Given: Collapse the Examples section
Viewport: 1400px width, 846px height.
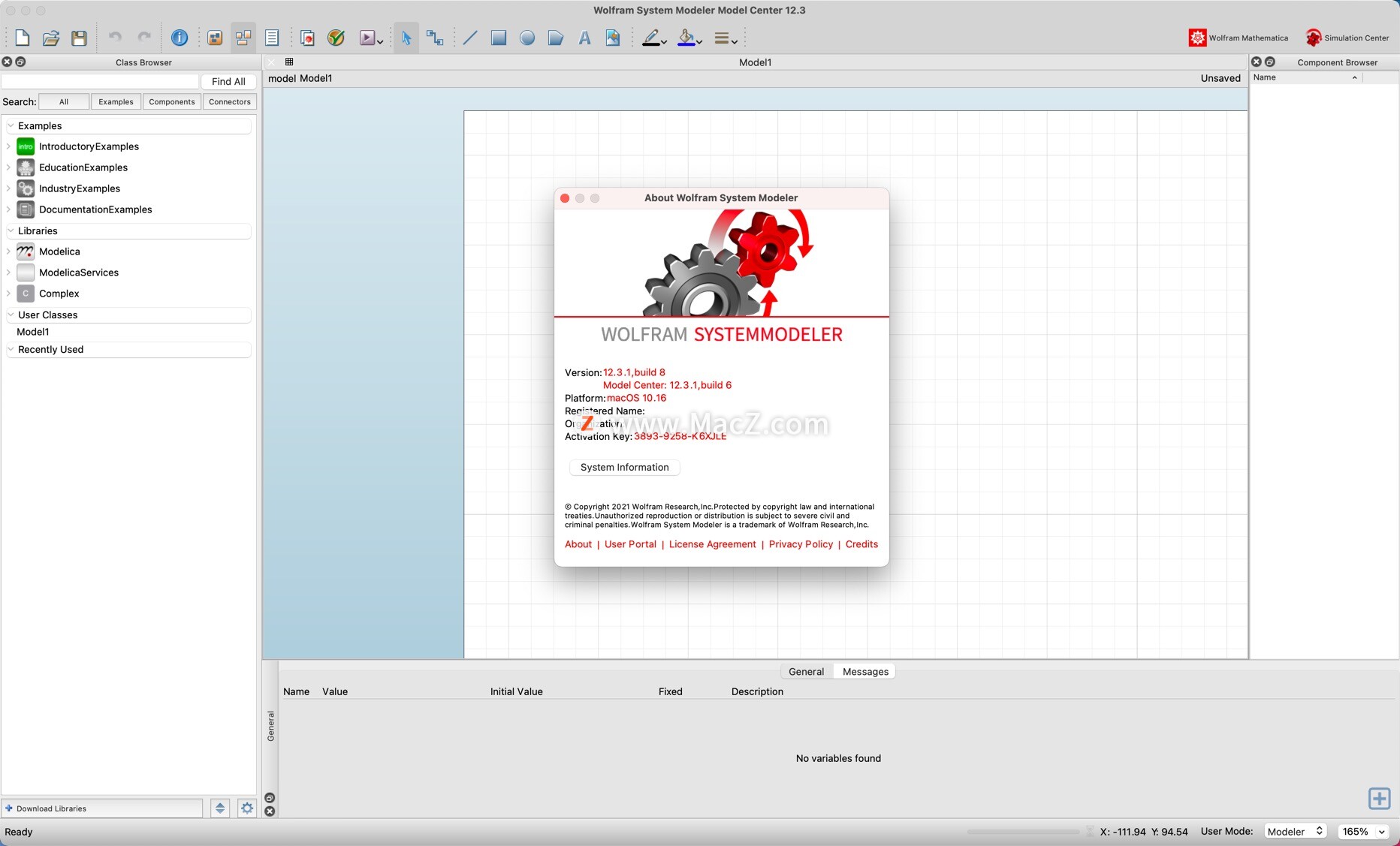Looking at the screenshot, I should click(x=11, y=125).
